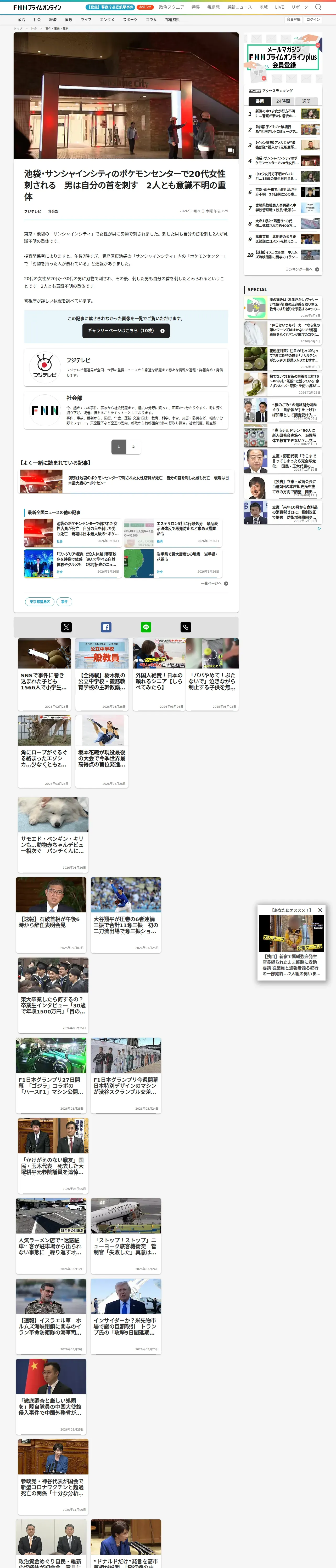Switch ranking to the 週間 tab

tap(306, 101)
